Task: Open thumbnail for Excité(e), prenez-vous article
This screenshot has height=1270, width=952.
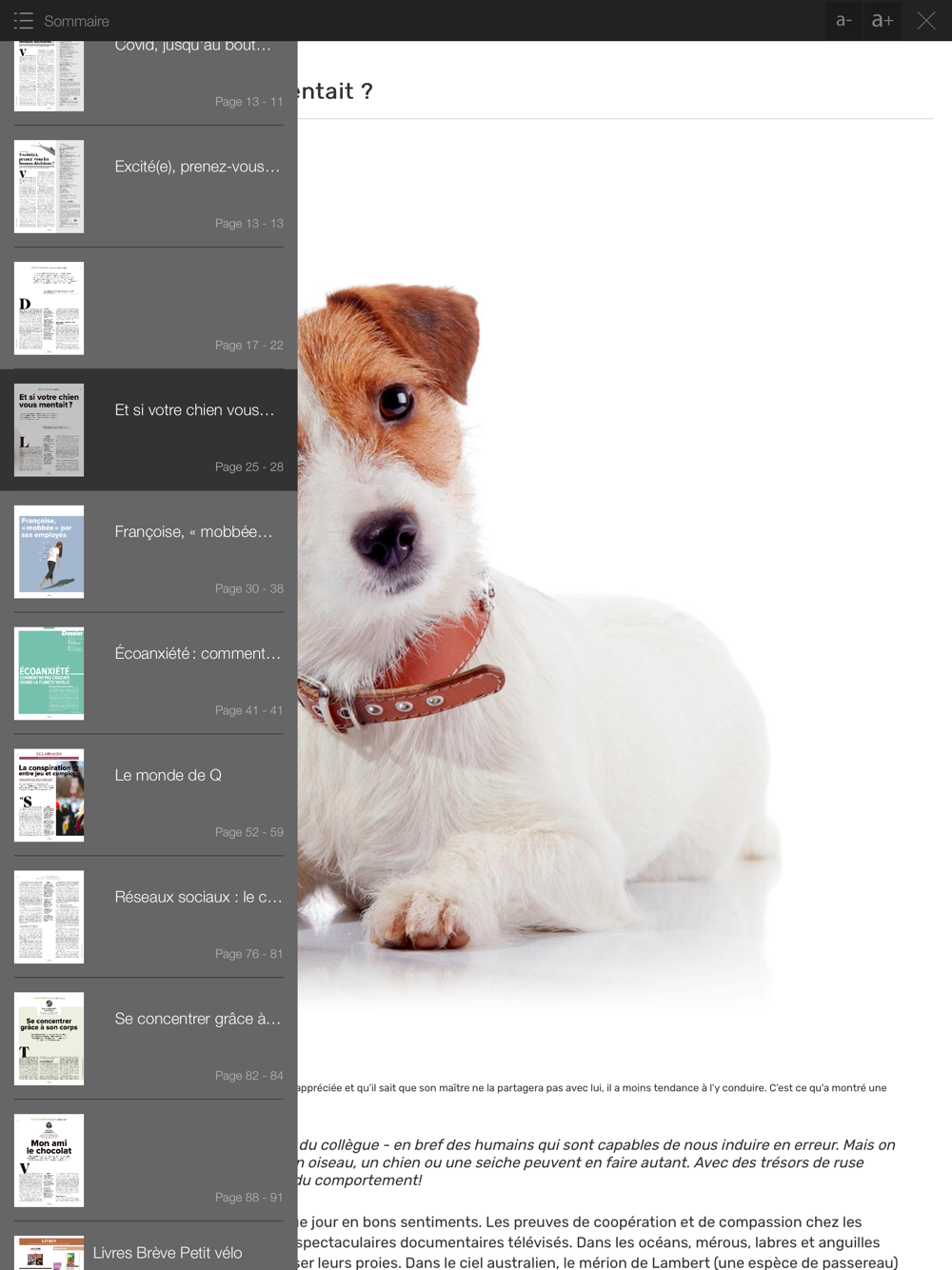Action: (x=49, y=187)
